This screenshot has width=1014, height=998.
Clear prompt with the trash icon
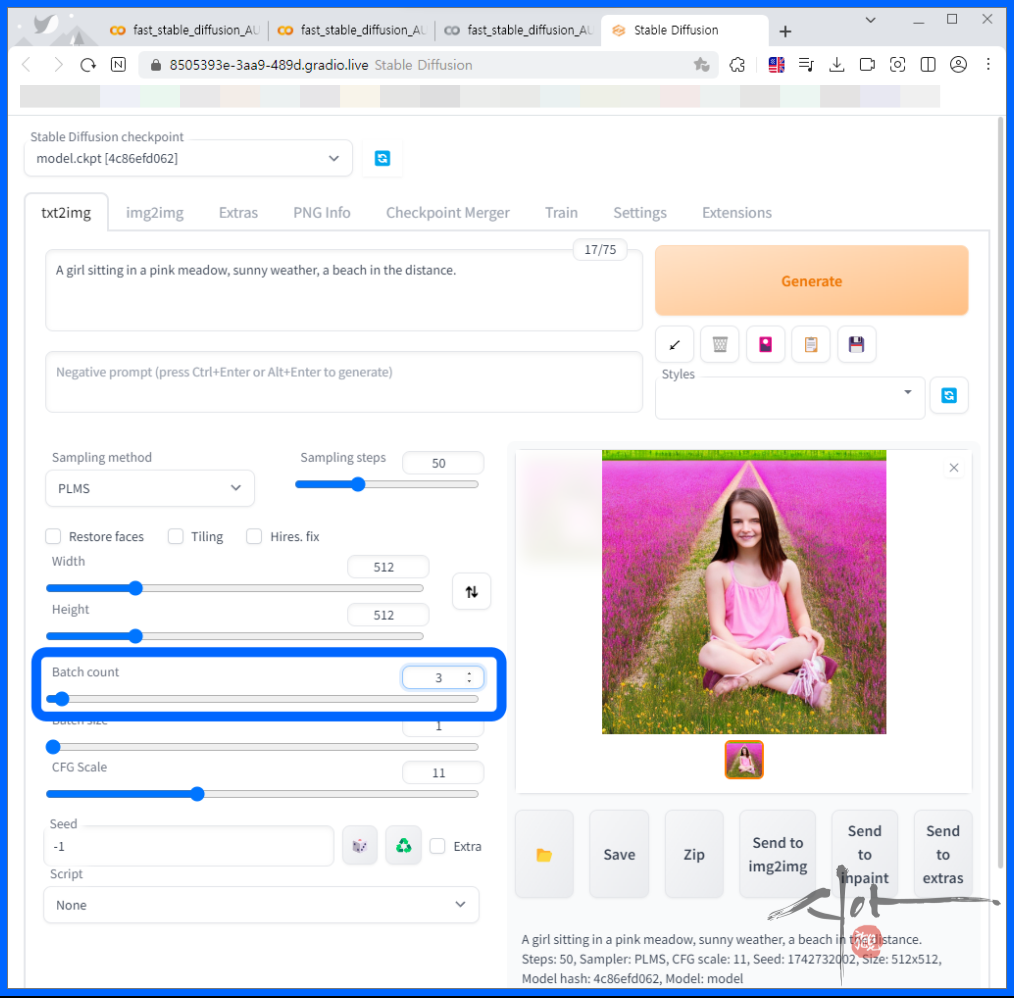pyautogui.click(x=720, y=345)
